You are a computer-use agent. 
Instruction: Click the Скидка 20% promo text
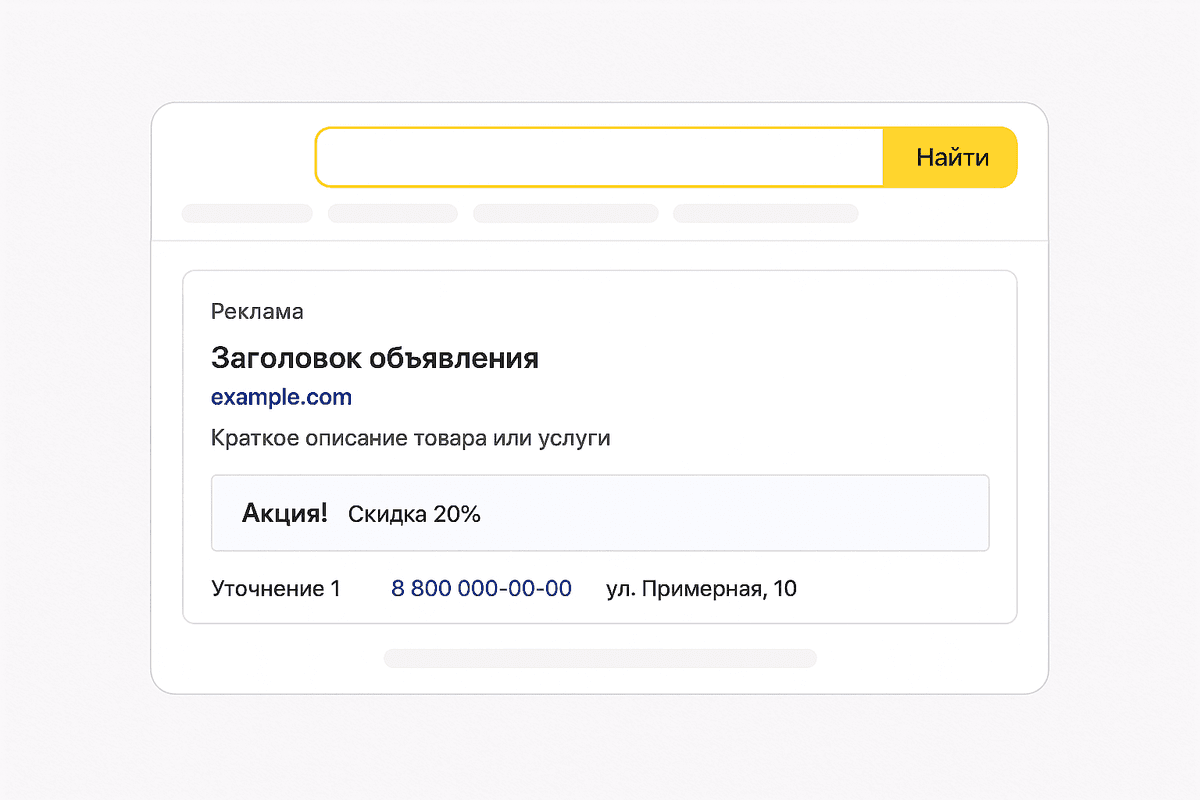[x=414, y=513]
